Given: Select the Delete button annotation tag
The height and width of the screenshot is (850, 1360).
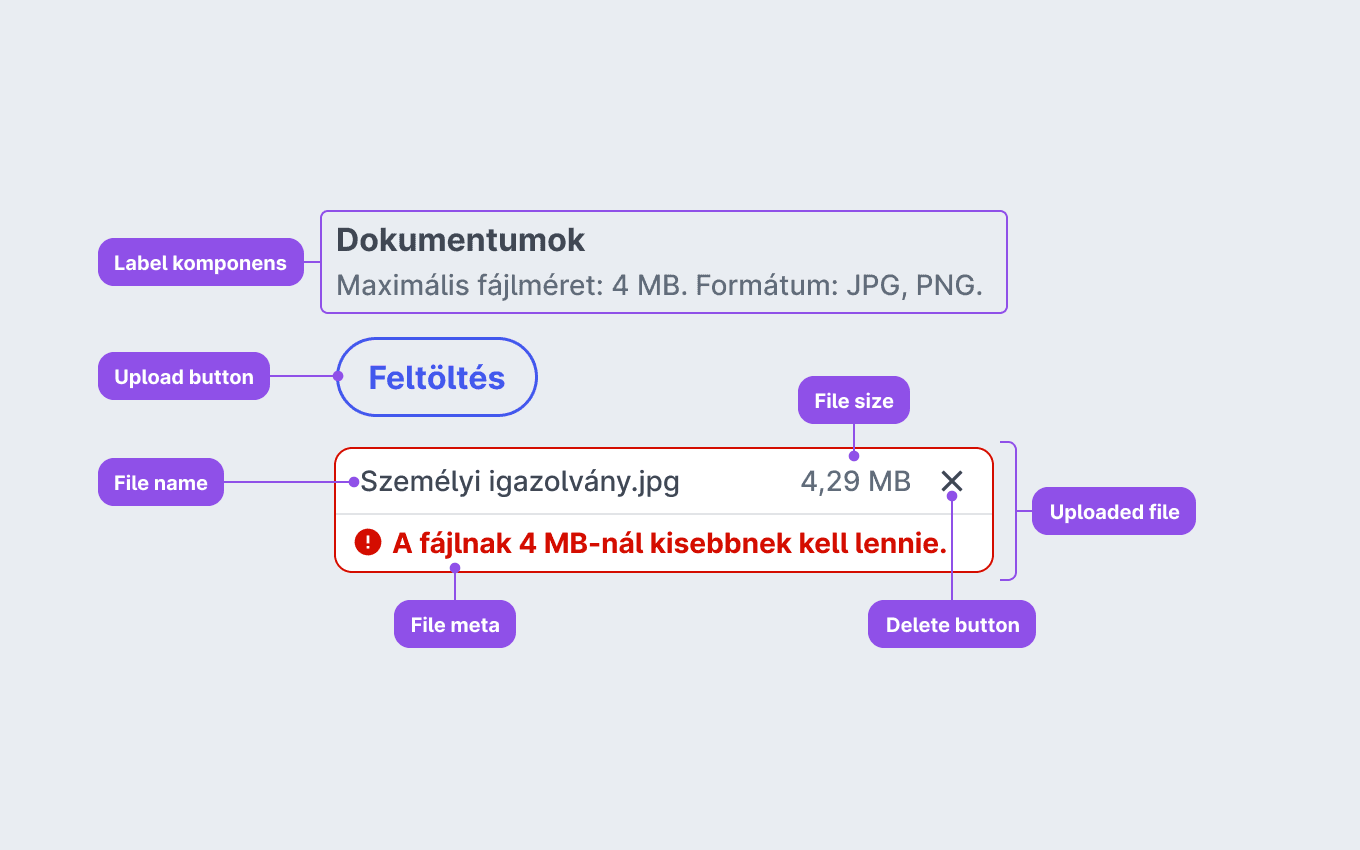Looking at the screenshot, I should [952, 624].
